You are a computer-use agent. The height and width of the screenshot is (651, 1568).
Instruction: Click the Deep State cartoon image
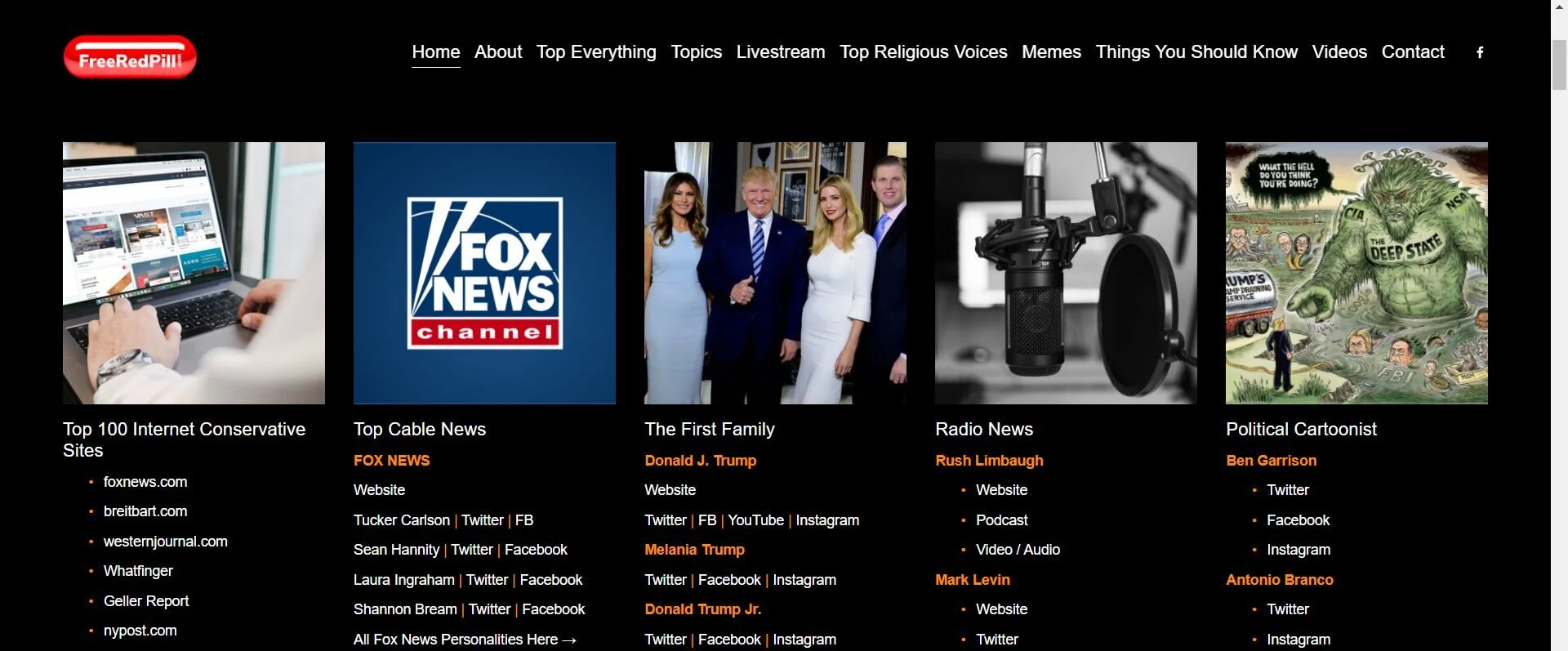coord(1356,273)
